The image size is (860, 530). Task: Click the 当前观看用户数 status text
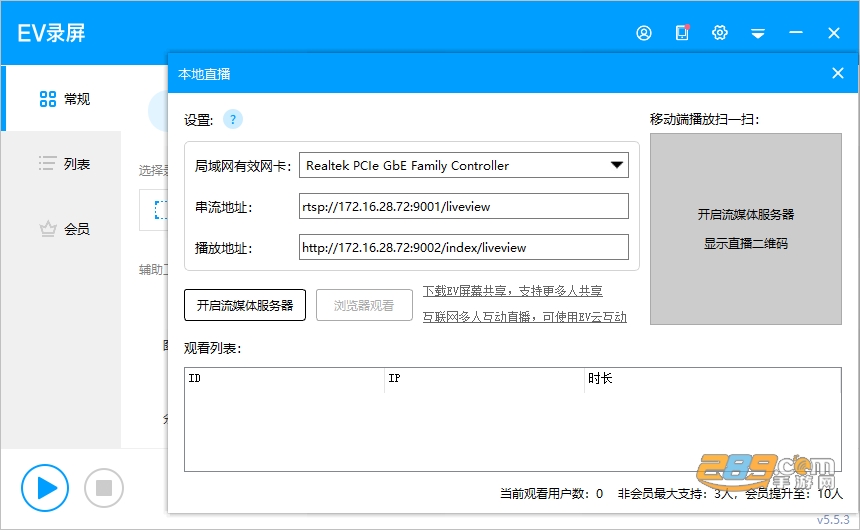click(551, 494)
